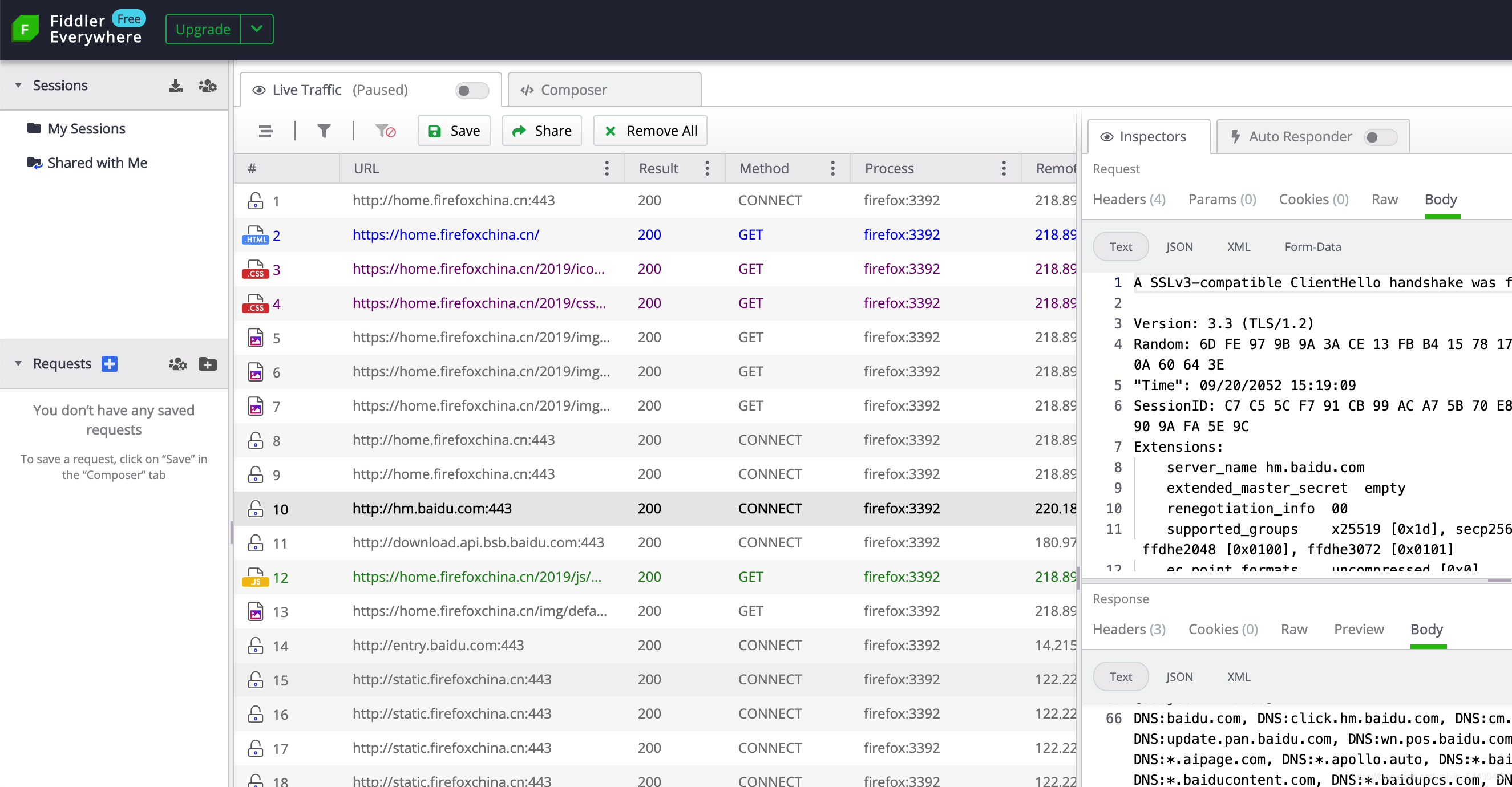Add a new request with plus icon
Image resolution: width=1512 pixels, height=787 pixels.
pyautogui.click(x=109, y=364)
